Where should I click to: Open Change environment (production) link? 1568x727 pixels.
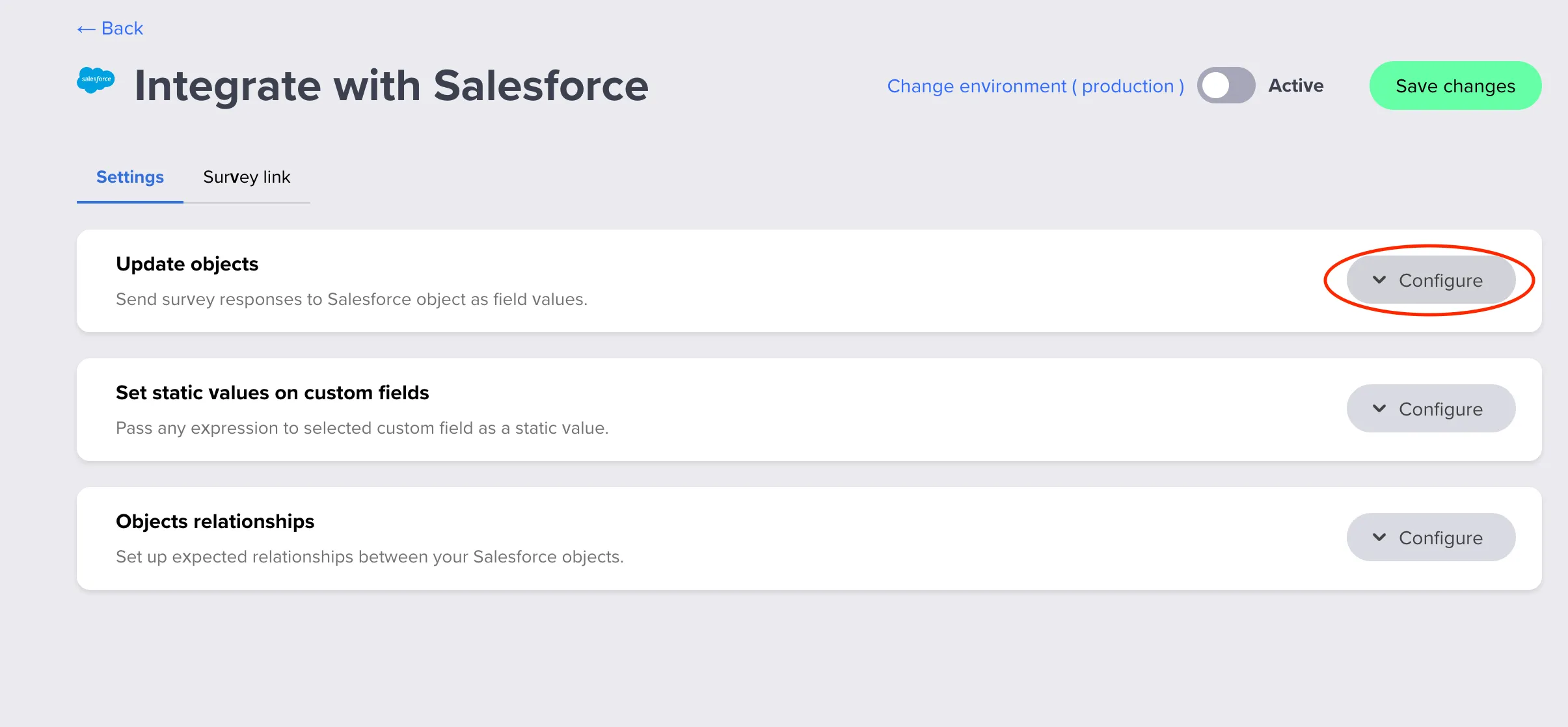[1035, 86]
